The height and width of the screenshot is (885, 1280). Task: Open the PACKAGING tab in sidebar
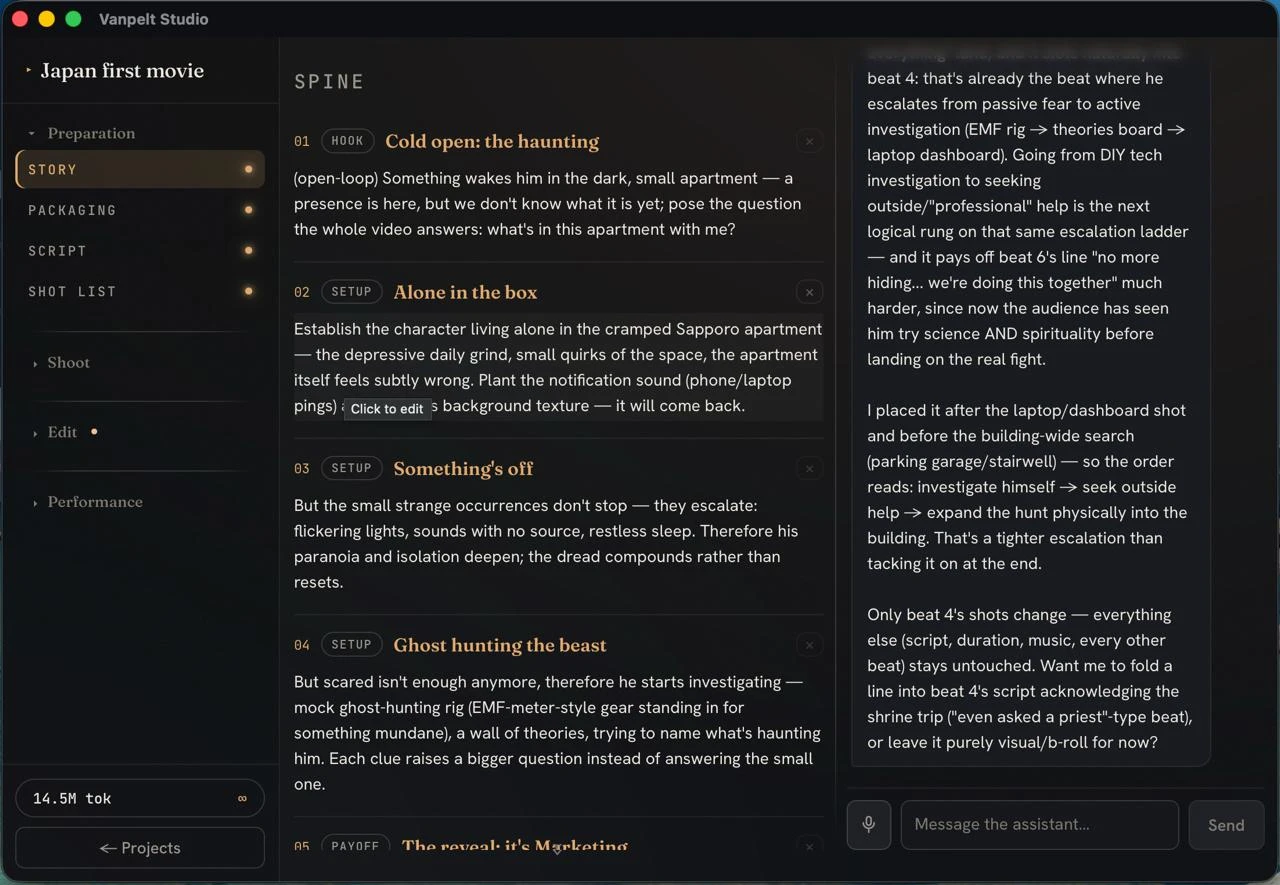coord(140,210)
